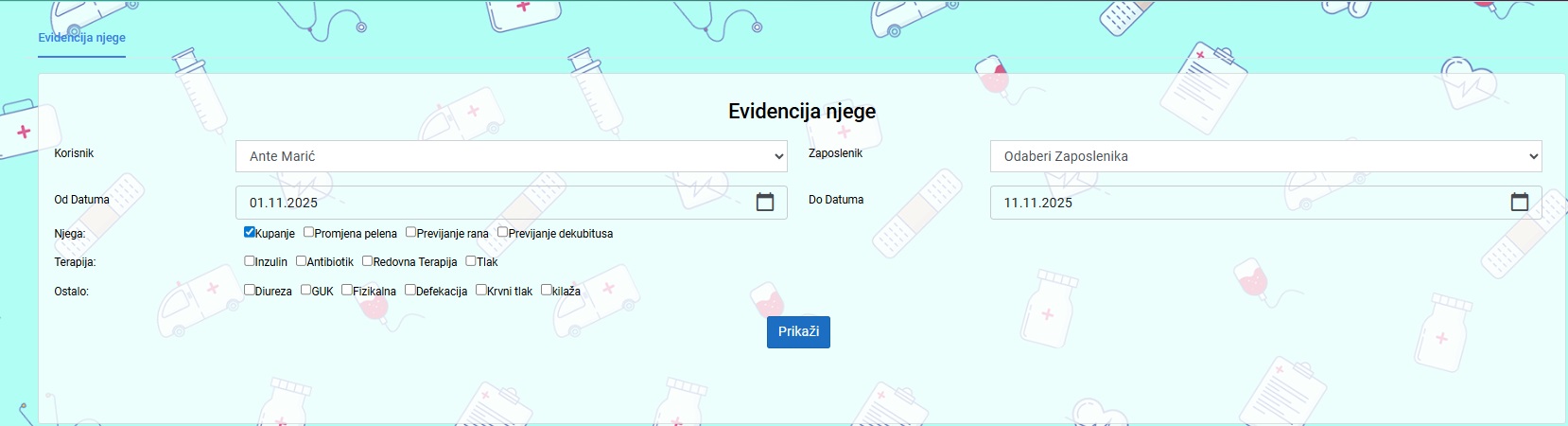Open calendar picker for Do Datuma field
The height and width of the screenshot is (426, 1568).
point(1520,203)
